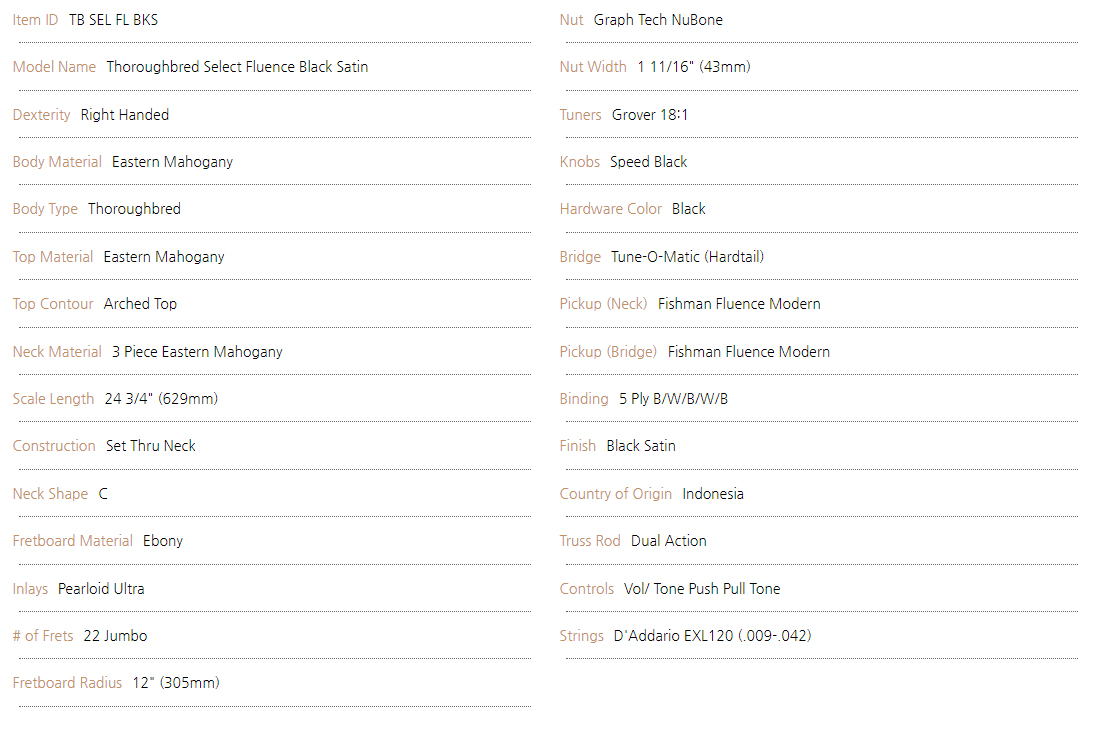Click the 'Model Name' label
This screenshot has height=739, width=1106.
point(54,67)
